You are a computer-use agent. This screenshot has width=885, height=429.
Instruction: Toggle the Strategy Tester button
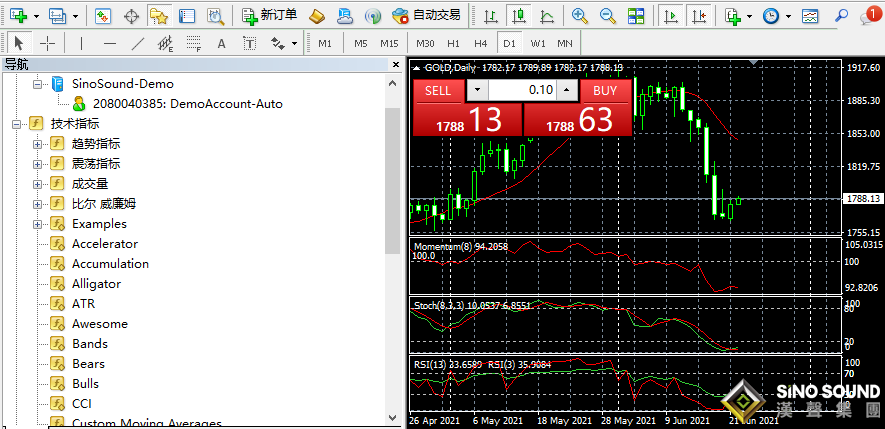(x=215, y=16)
